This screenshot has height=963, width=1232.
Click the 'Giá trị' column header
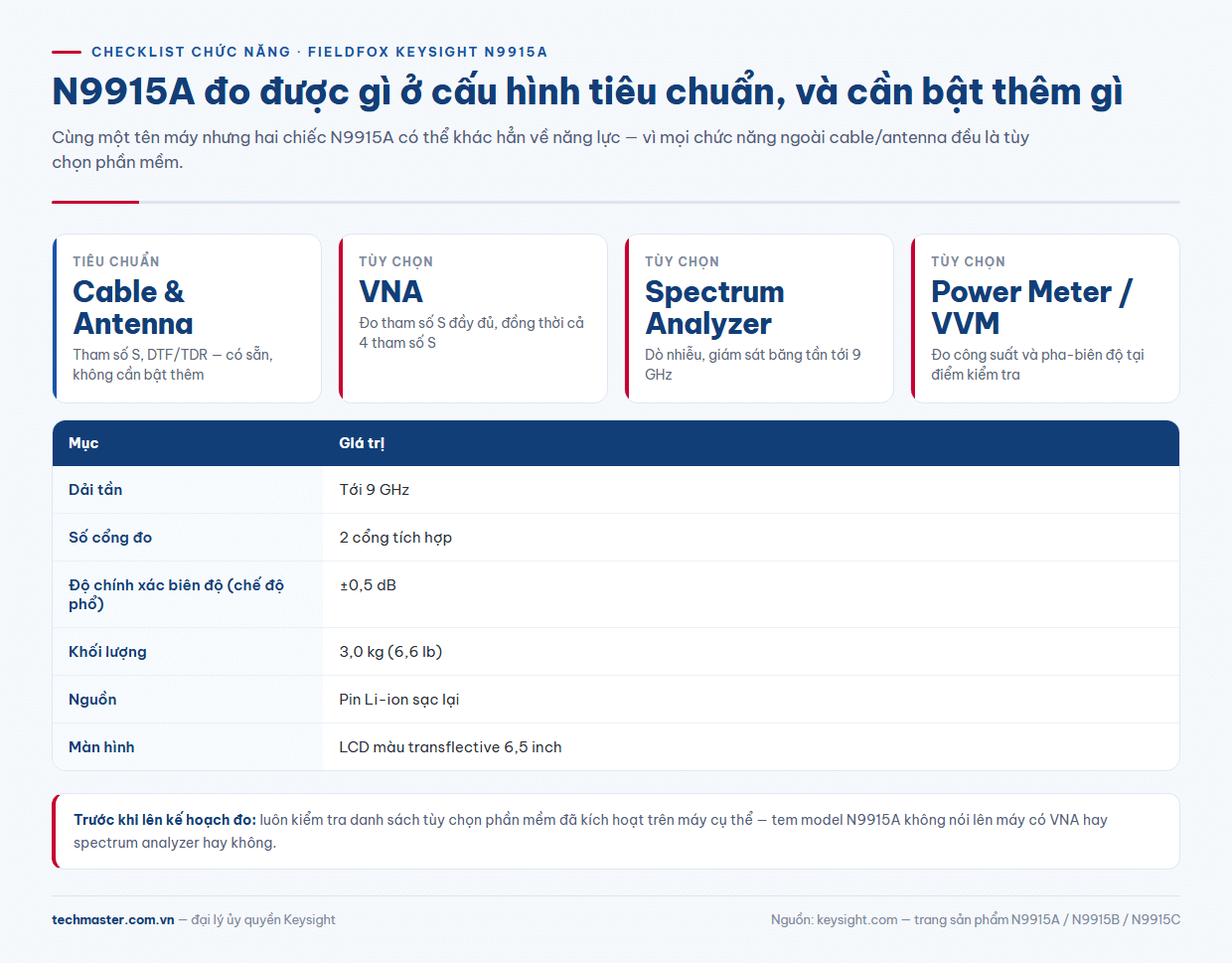point(362,443)
